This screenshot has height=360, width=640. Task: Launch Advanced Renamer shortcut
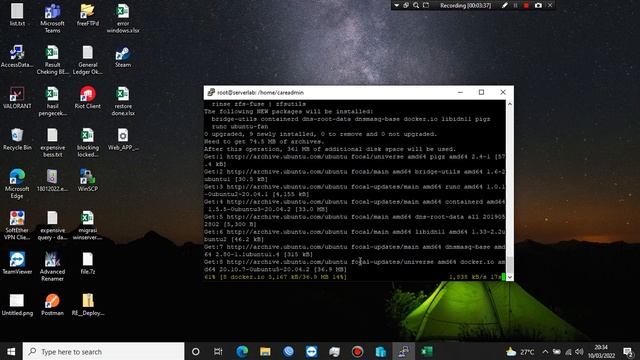(52, 267)
